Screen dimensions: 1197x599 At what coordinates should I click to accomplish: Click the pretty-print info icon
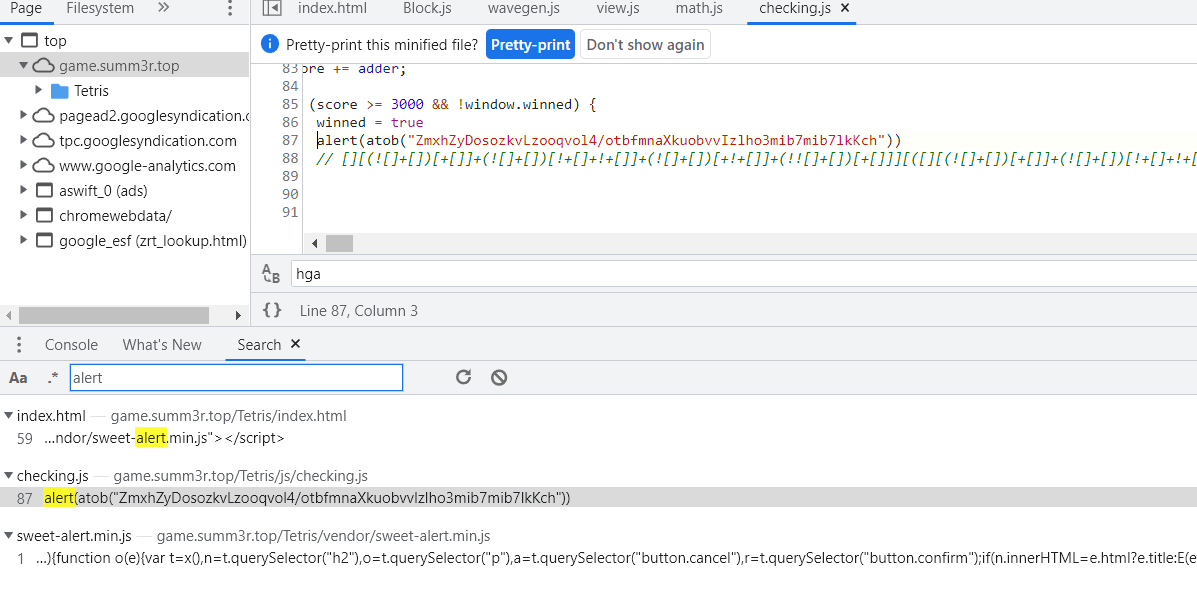269,44
